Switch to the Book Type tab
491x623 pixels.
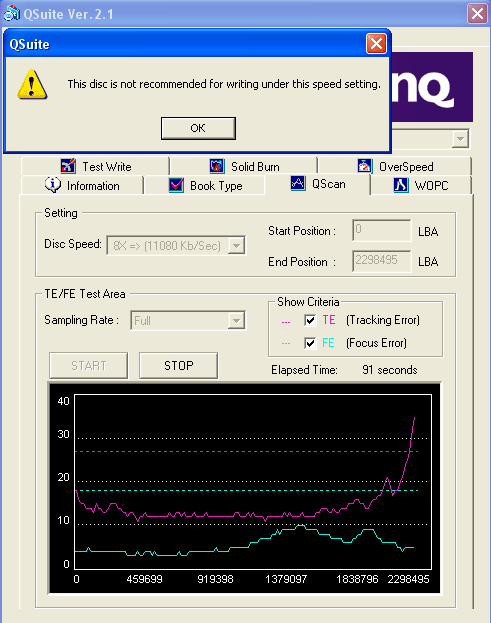(204, 186)
